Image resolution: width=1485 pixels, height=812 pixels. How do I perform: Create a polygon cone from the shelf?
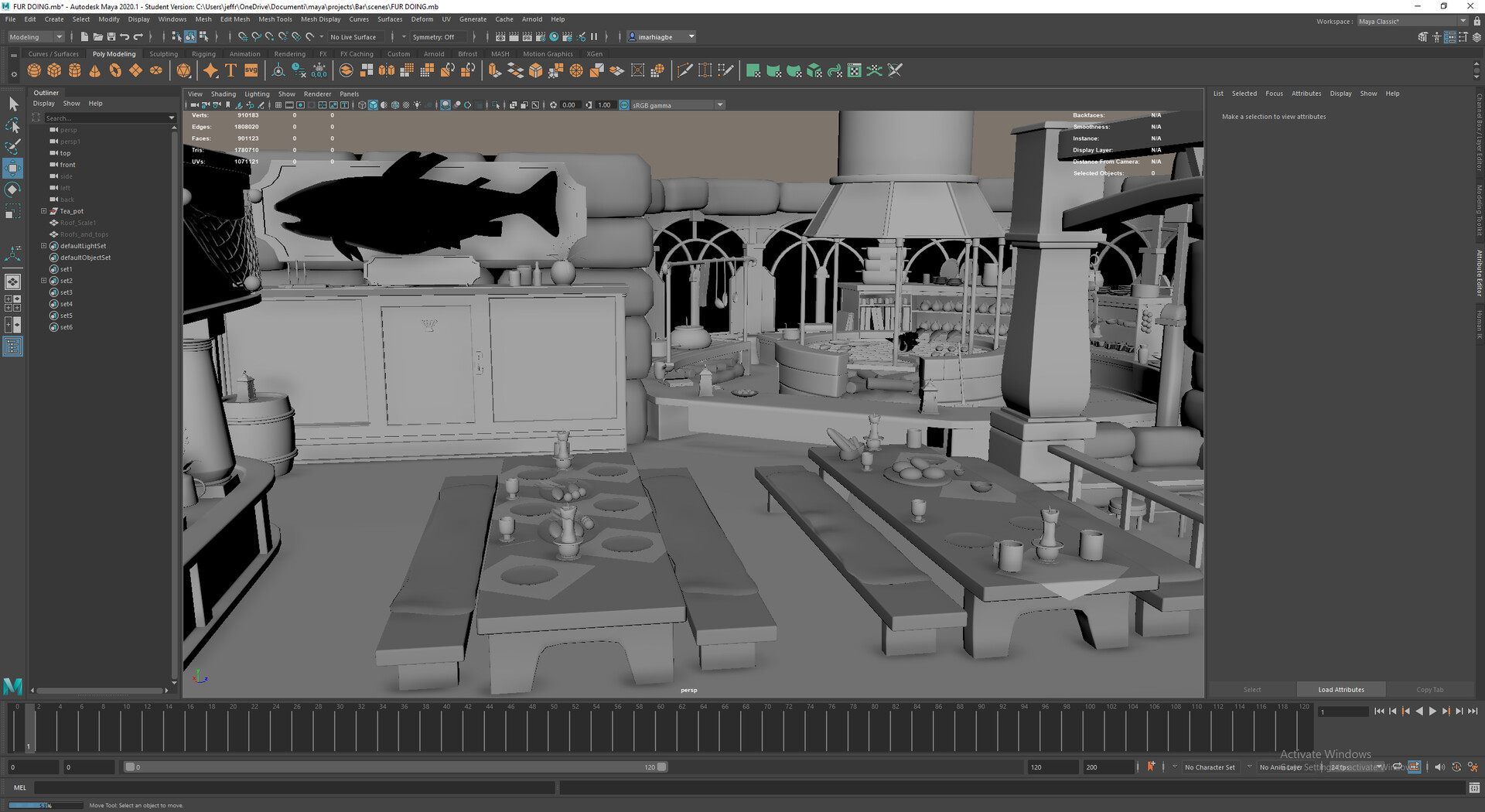[95, 70]
